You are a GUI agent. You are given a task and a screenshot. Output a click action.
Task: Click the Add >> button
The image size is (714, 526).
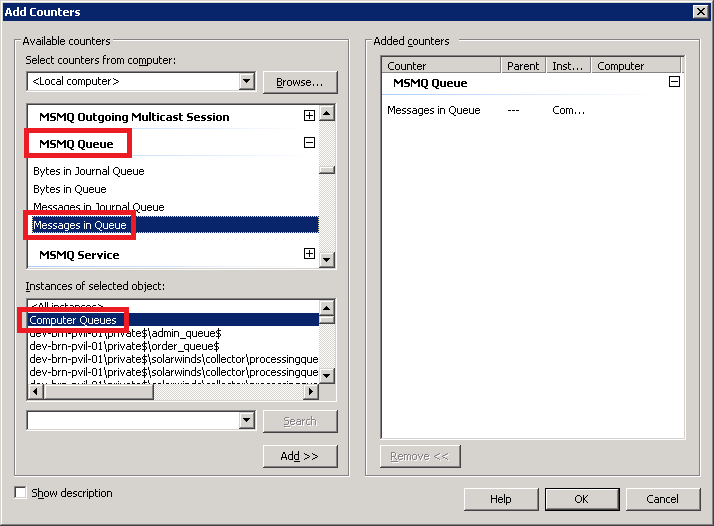[x=300, y=456]
